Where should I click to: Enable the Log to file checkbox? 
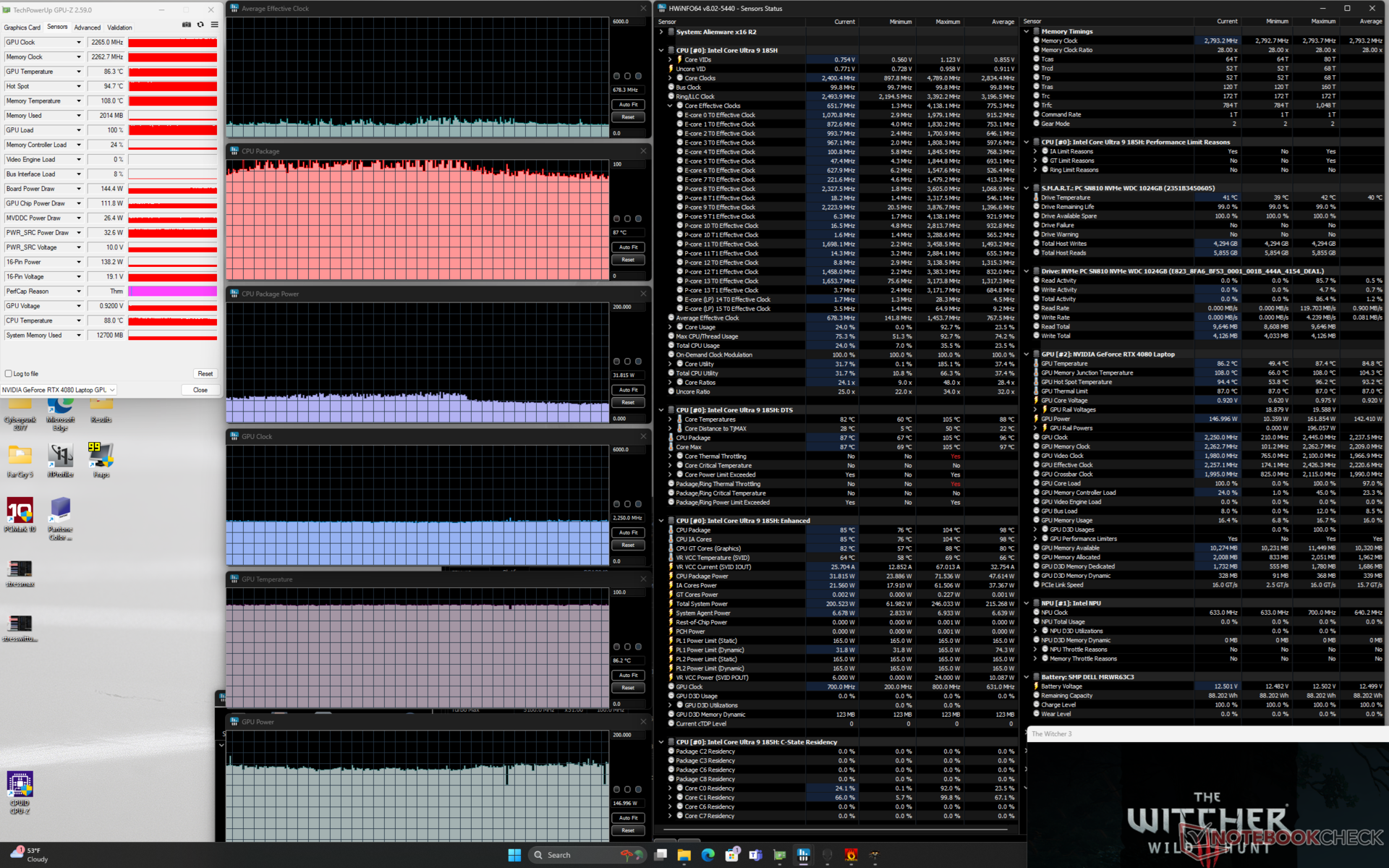point(9,374)
